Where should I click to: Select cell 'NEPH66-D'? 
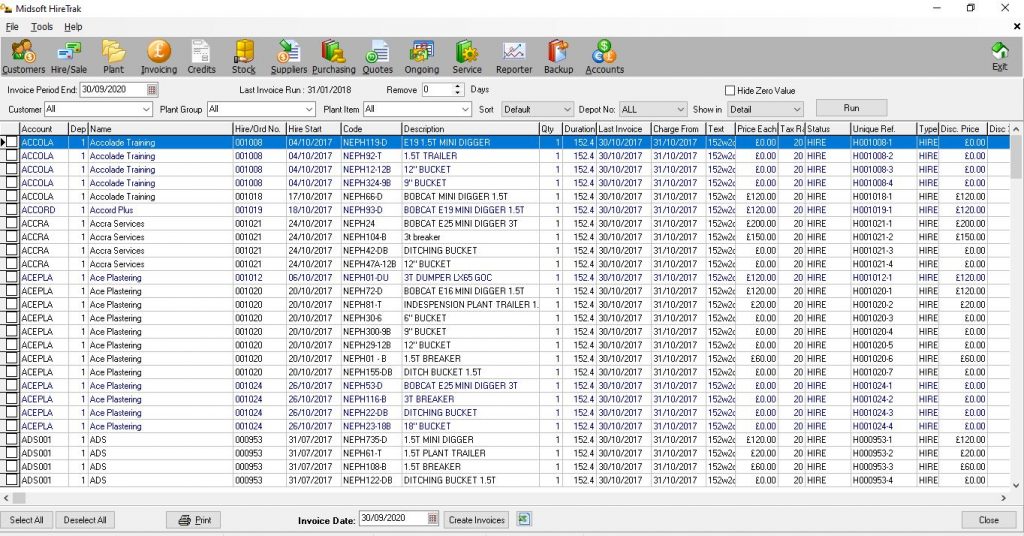371,196
